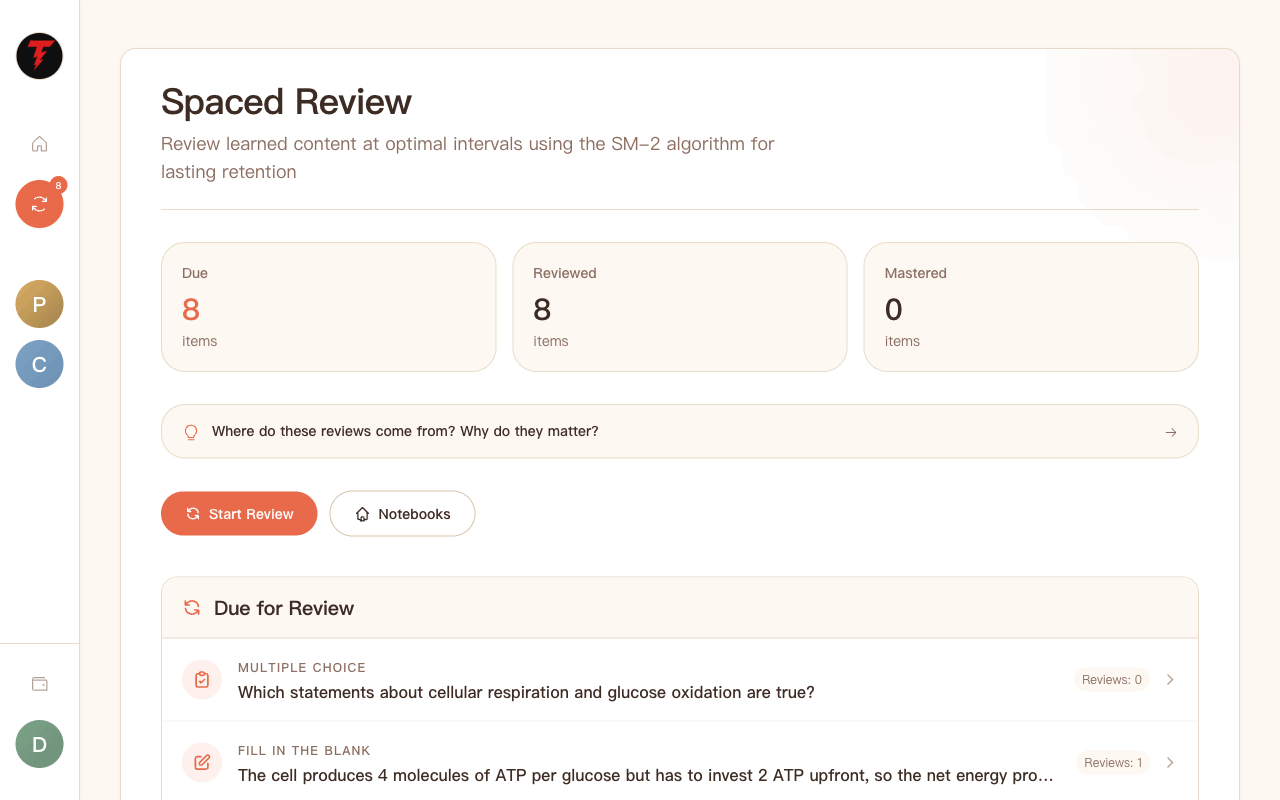Expand the 'Where do these reviews come from' banner arrow
Image resolution: width=1280 pixels, height=800 pixels.
[1171, 432]
